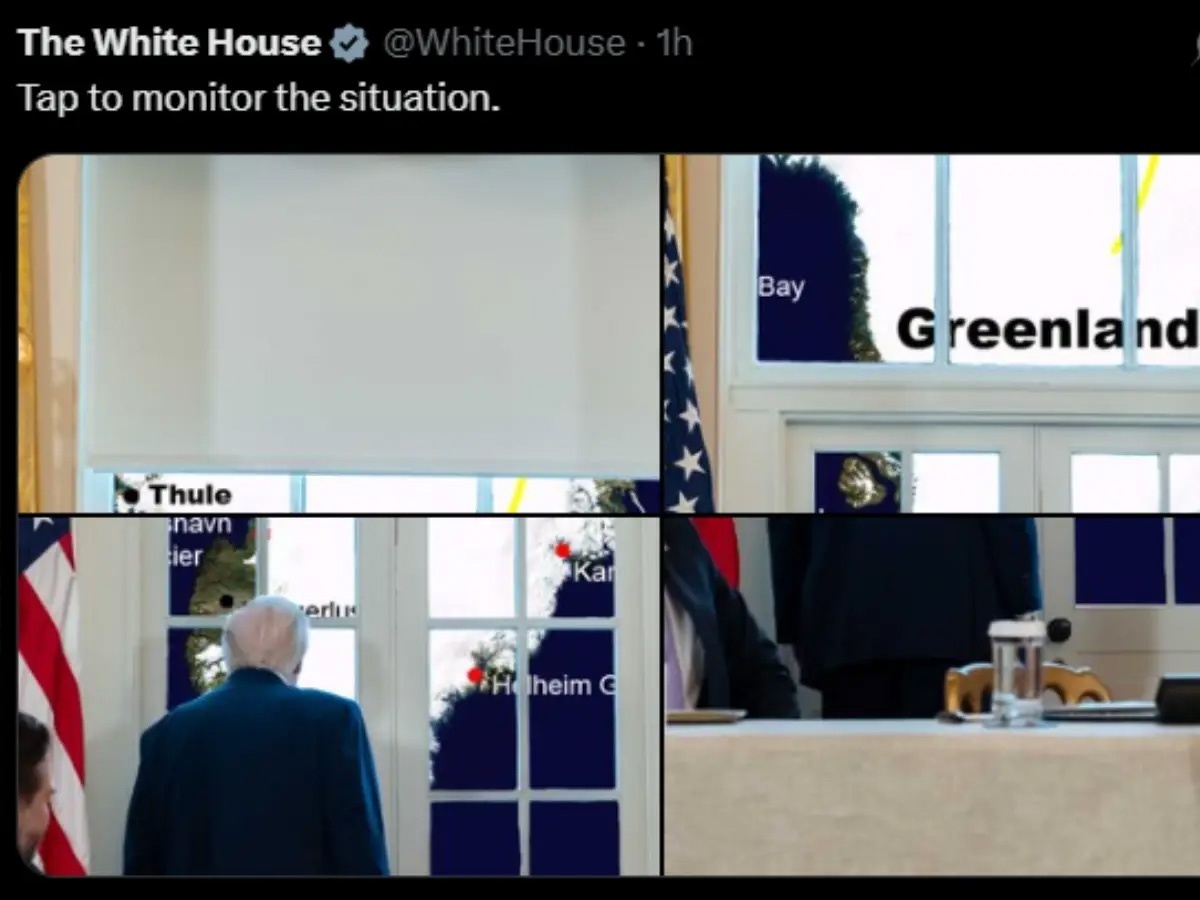The height and width of the screenshot is (900, 1200).
Task: Open the bottom-right table image
Action: (932, 696)
